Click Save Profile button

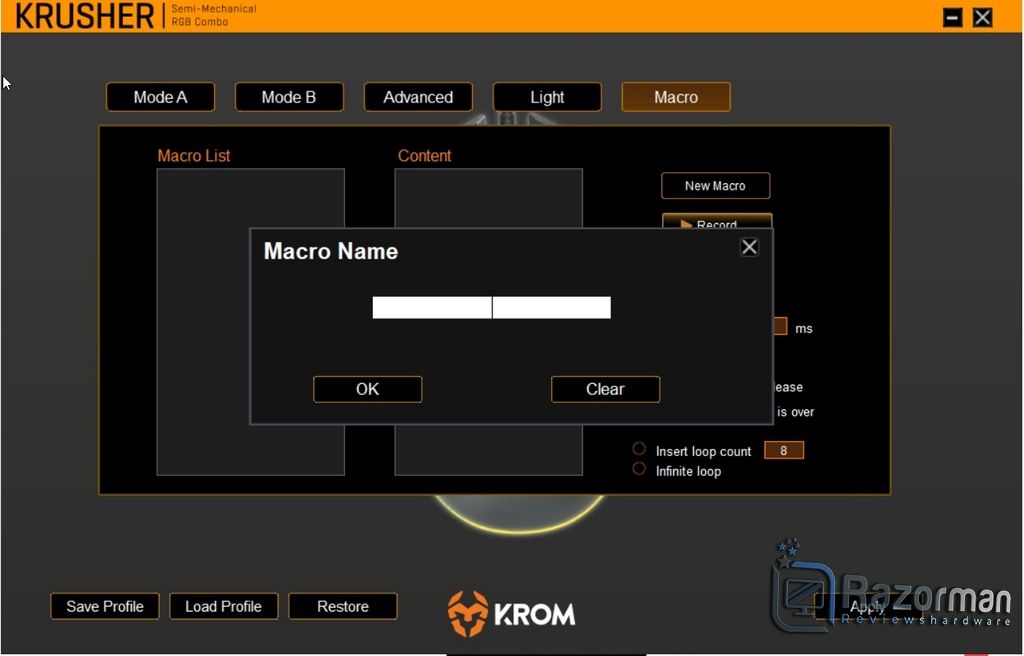(x=105, y=606)
